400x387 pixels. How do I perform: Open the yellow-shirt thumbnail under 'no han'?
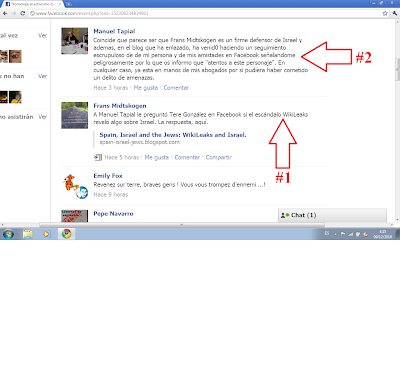pyautogui.click(x=15, y=97)
